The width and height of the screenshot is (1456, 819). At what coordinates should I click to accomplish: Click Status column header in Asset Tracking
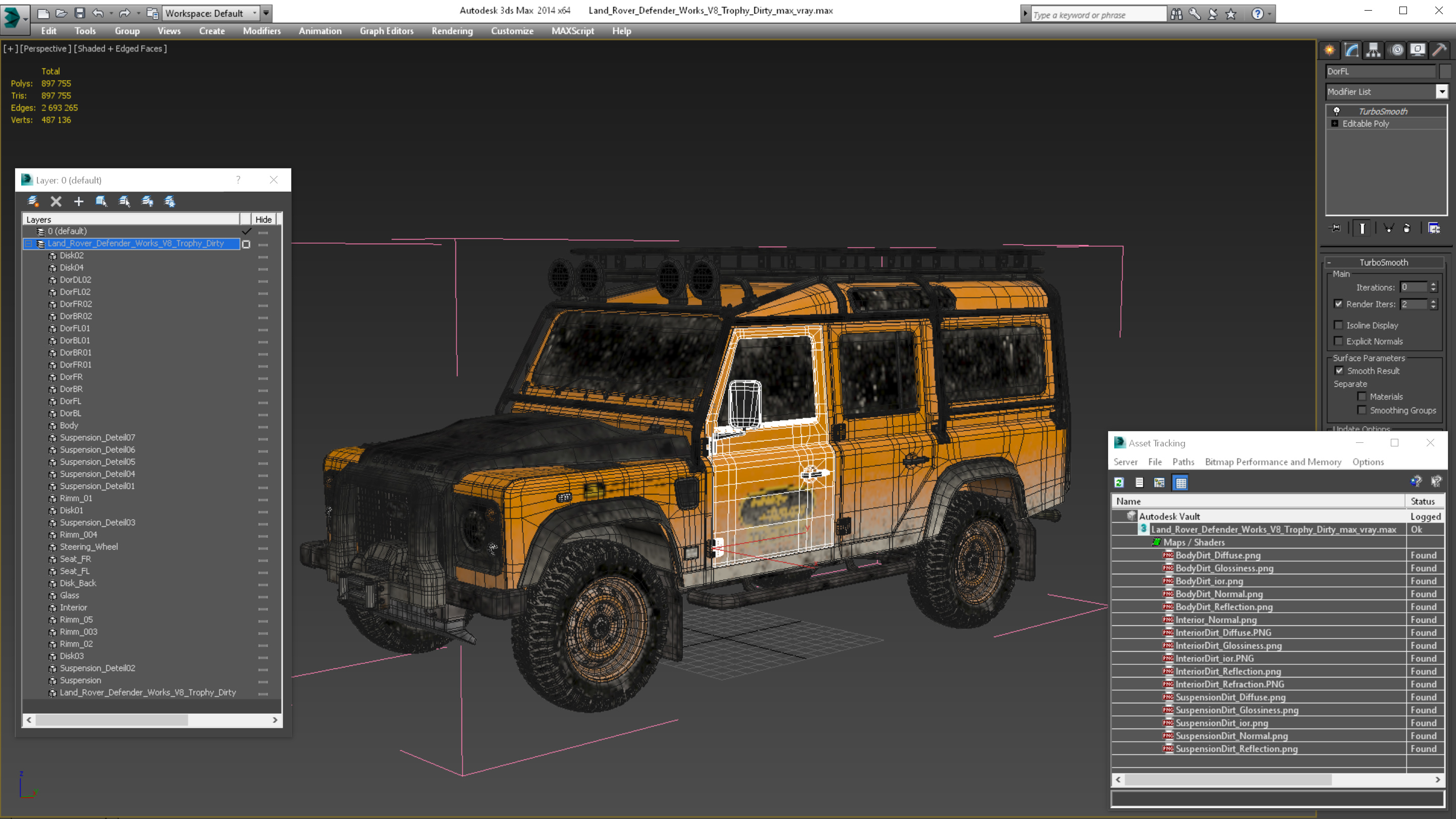pos(1424,502)
